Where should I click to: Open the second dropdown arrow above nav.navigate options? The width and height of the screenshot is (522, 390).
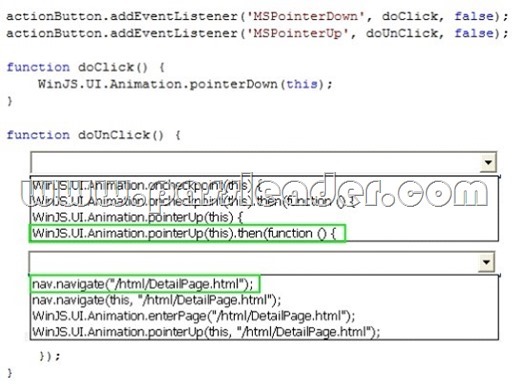coord(486,262)
